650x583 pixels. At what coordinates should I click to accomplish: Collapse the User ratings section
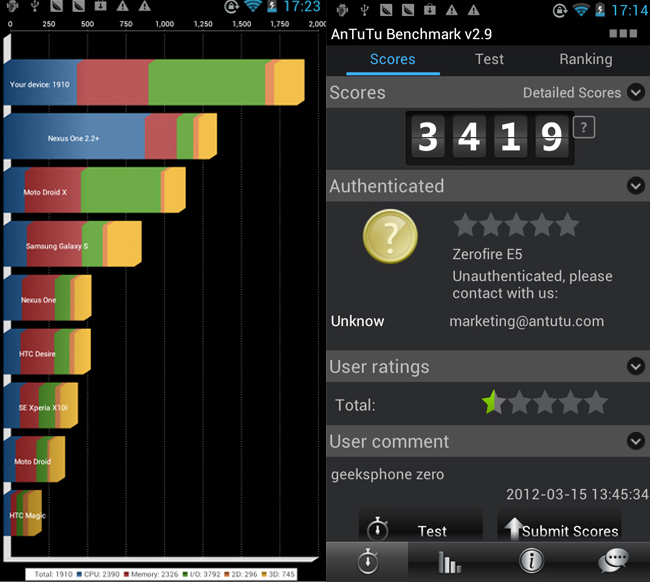pyautogui.click(x=635, y=366)
